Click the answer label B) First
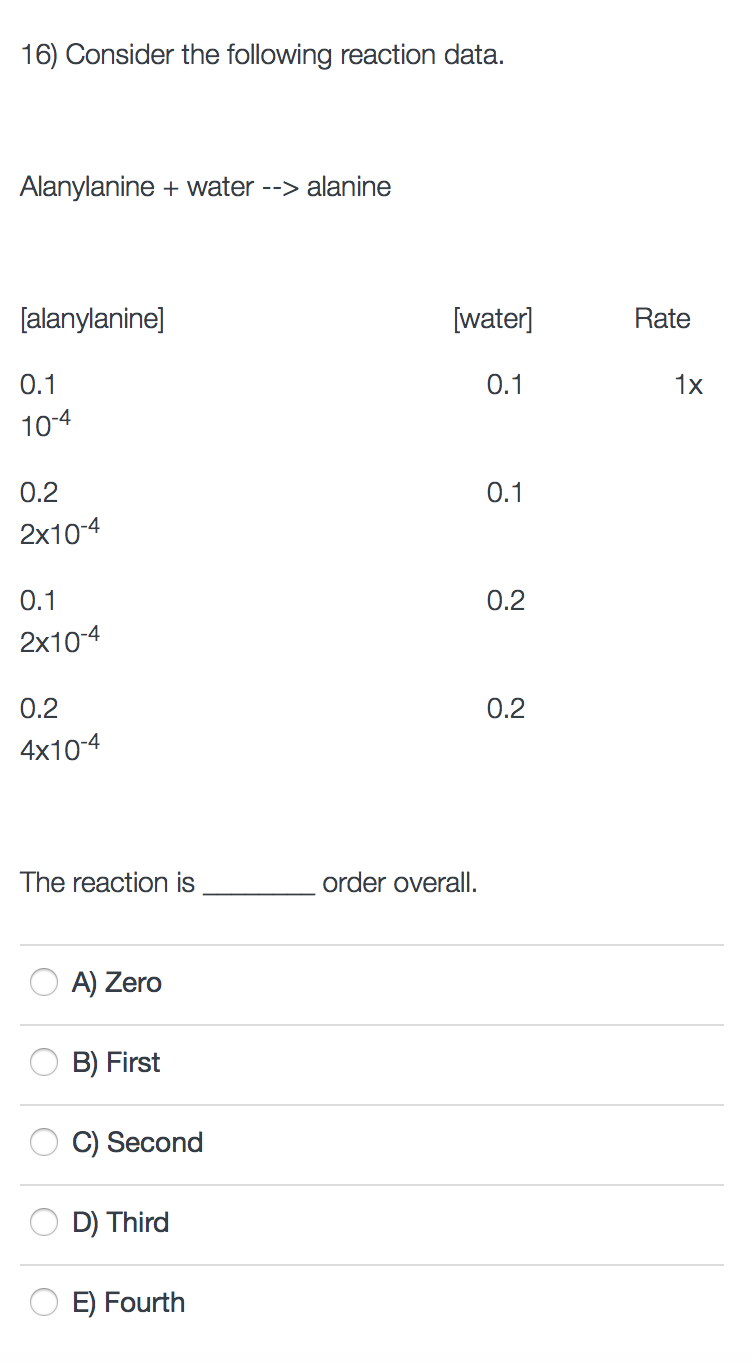The width and height of the screenshot is (752, 1364). coord(117,1062)
